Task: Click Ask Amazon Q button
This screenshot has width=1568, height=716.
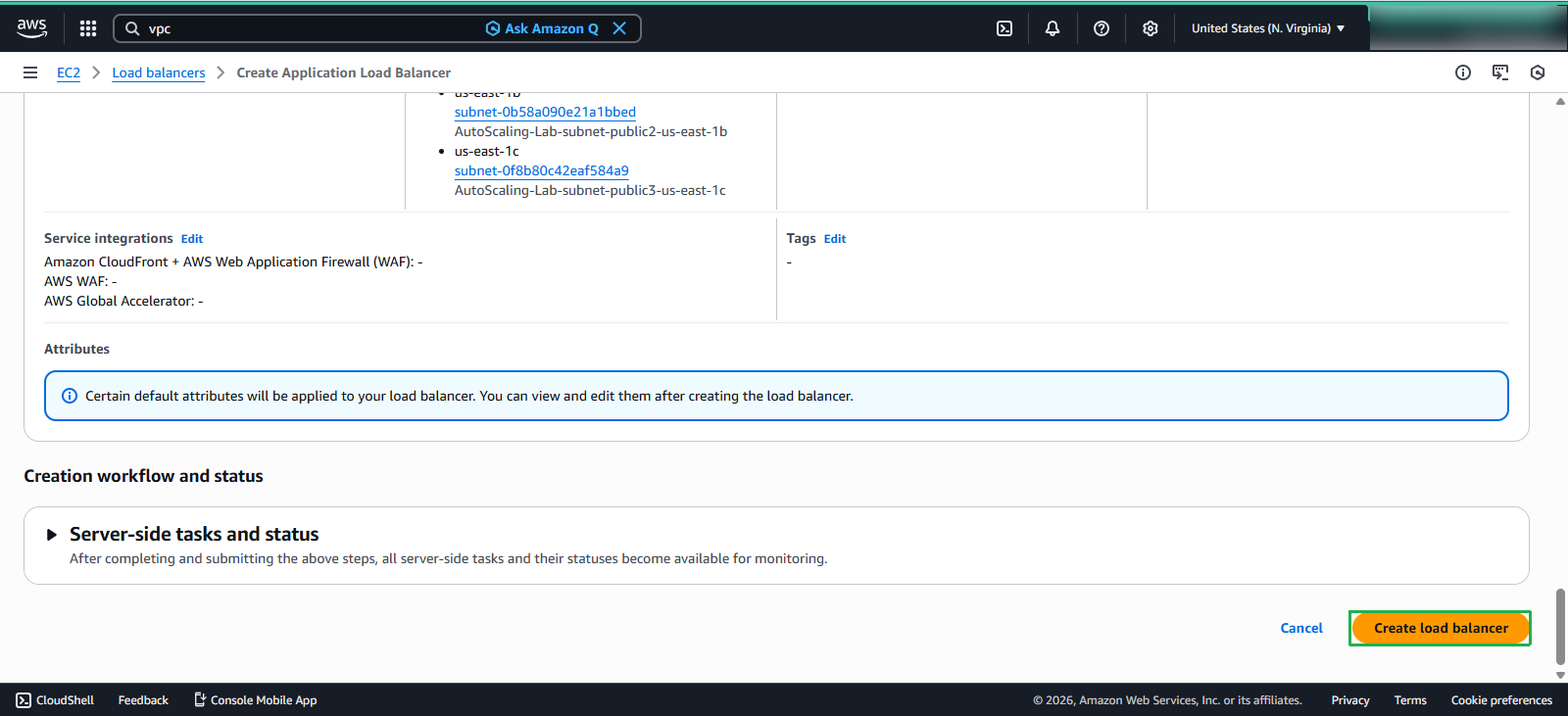Action: 542,28
